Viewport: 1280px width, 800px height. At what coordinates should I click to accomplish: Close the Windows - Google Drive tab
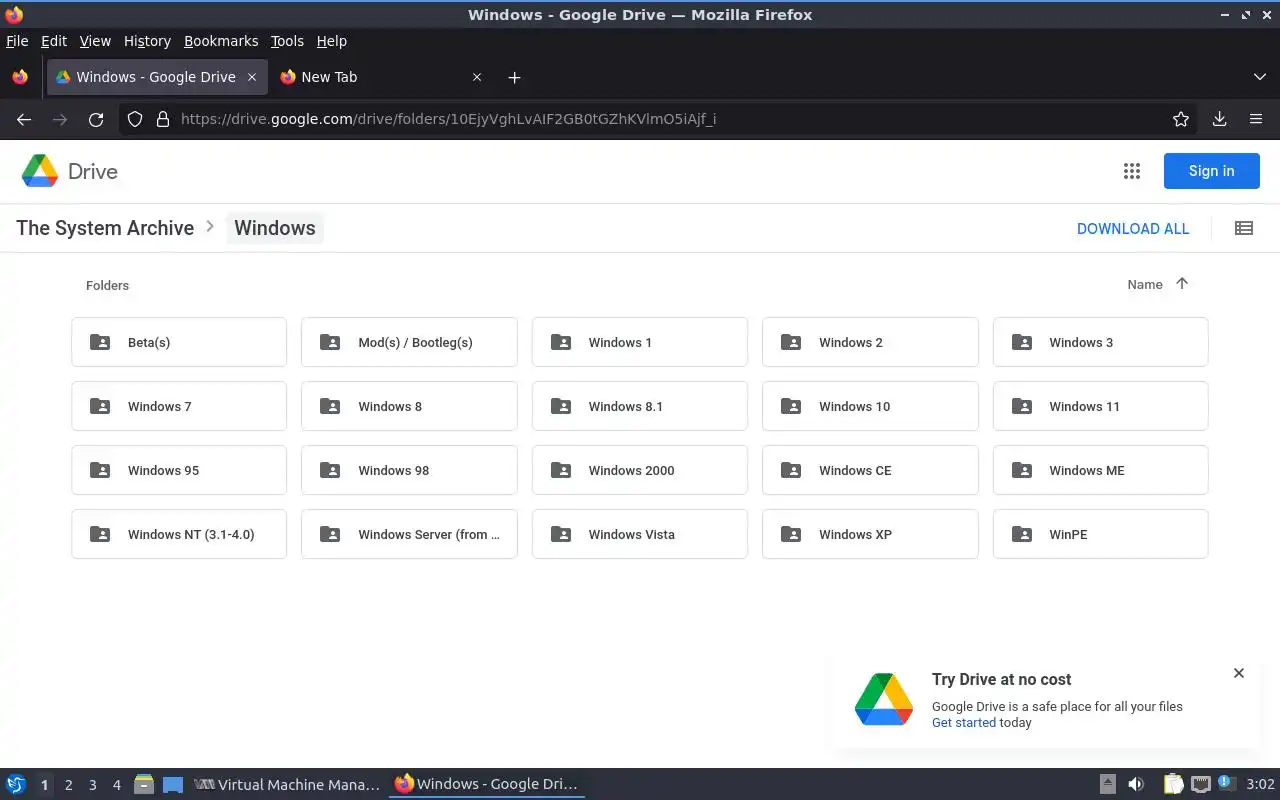click(252, 77)
